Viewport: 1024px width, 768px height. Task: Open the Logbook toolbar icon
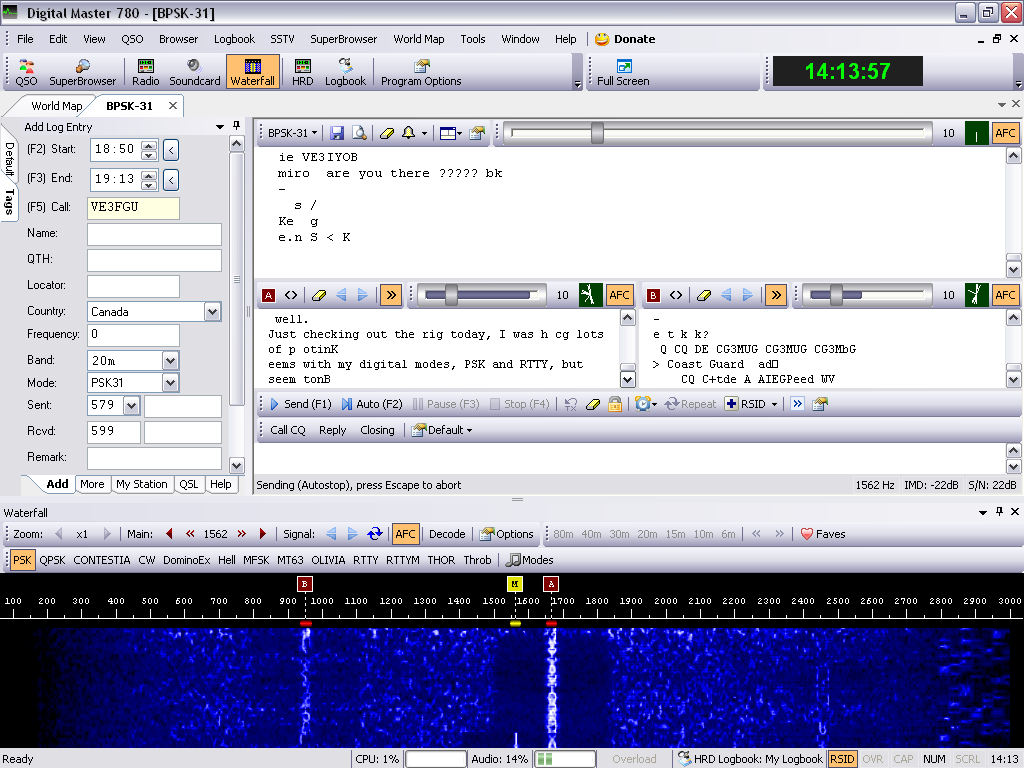345,72
